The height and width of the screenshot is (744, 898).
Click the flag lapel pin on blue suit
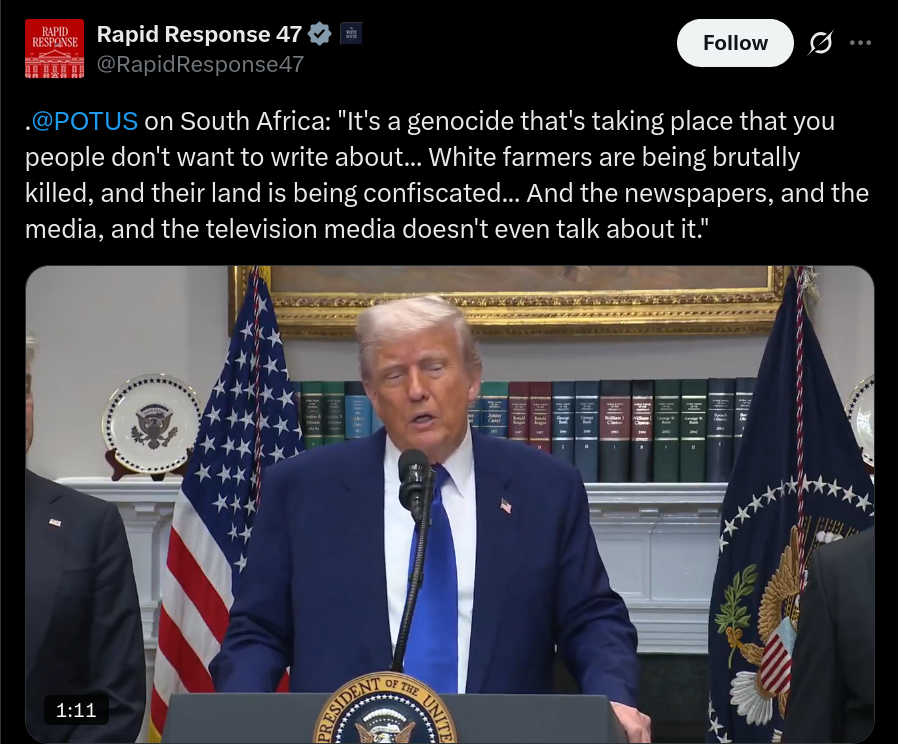(x=506, y=506)
